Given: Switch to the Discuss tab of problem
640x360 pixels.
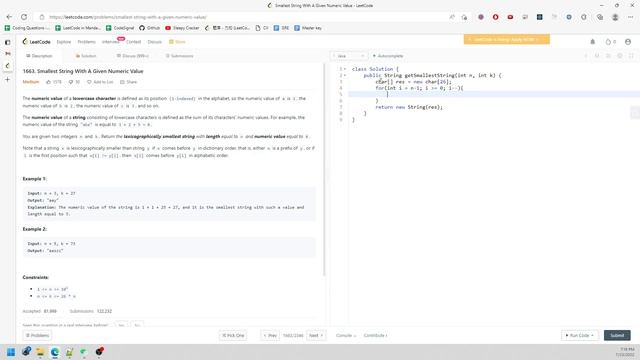Looking at the screenshot, I should (133, 56).
